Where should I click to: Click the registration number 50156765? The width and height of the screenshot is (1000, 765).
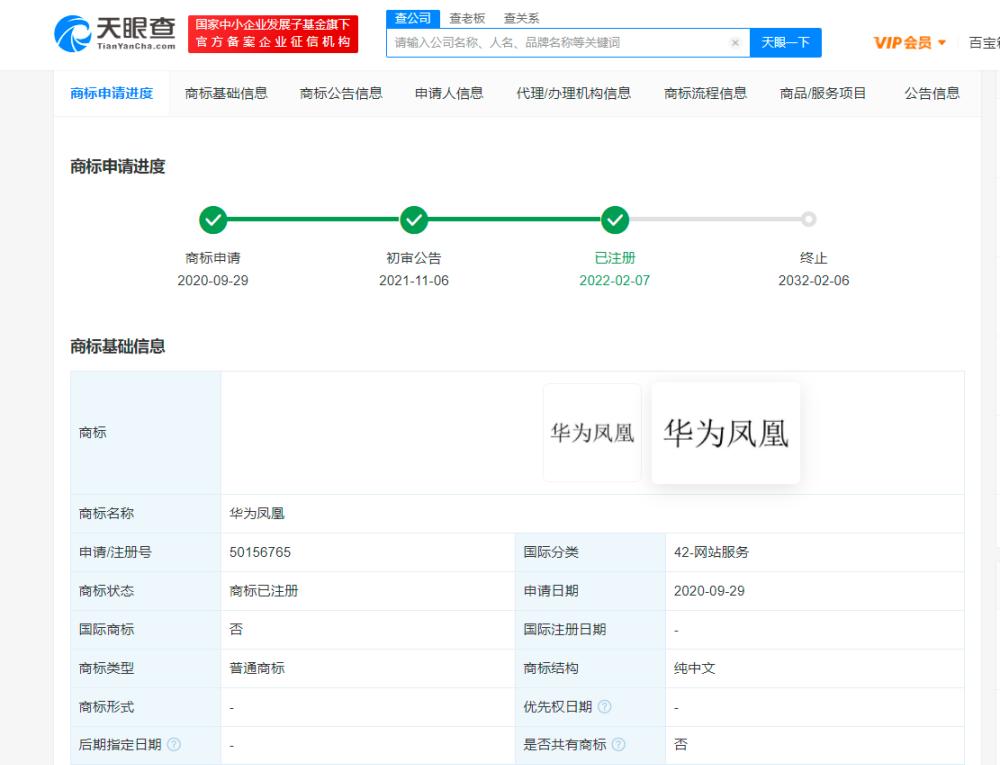pyautogui.click(x=260, y=552)
